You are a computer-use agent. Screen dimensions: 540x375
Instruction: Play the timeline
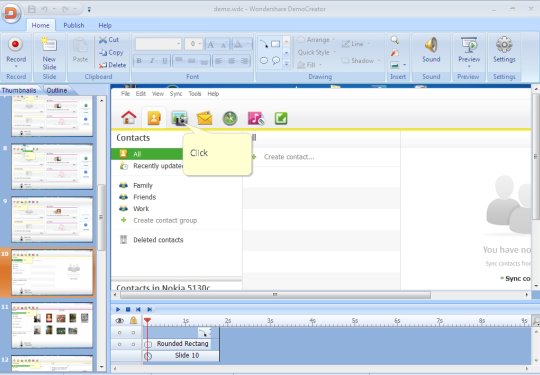tap(118, 309)
